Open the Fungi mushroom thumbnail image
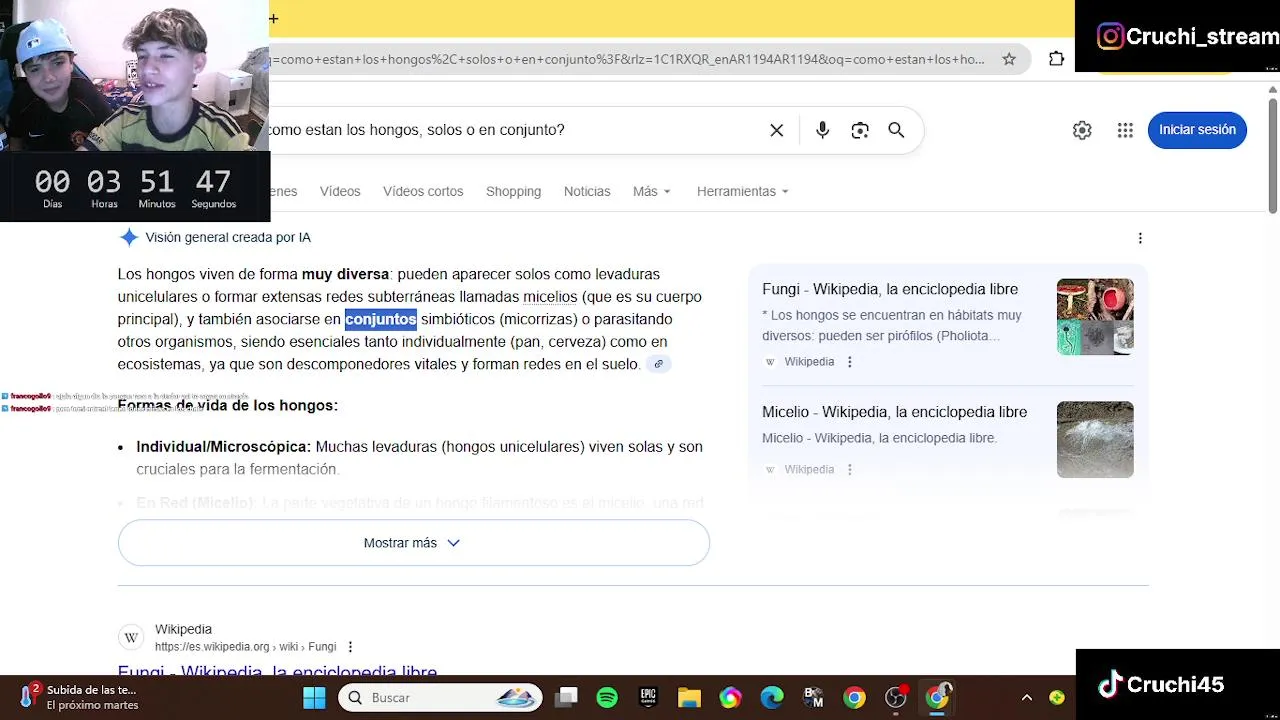The width and height of the screenshot is (1280, 720). (x=1095, y=316)
